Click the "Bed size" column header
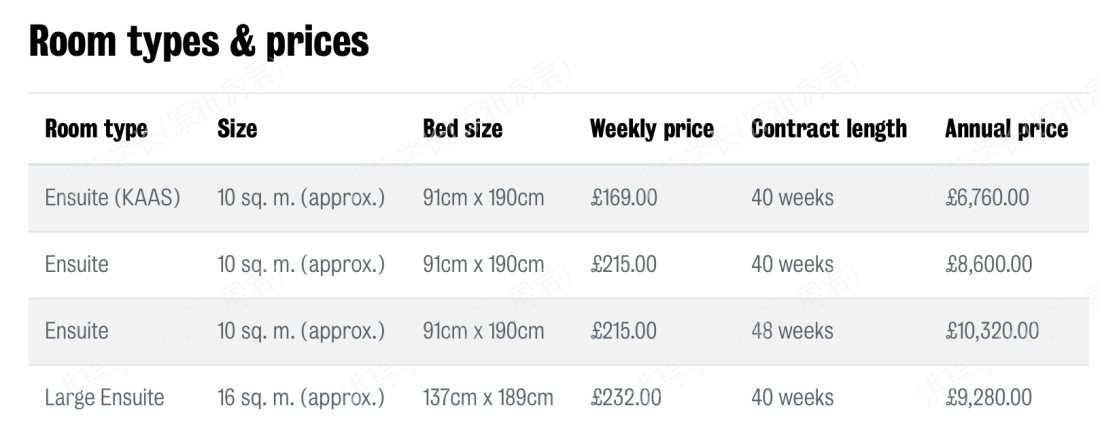The image size is (1100, 446). click(x=462, y=129)
